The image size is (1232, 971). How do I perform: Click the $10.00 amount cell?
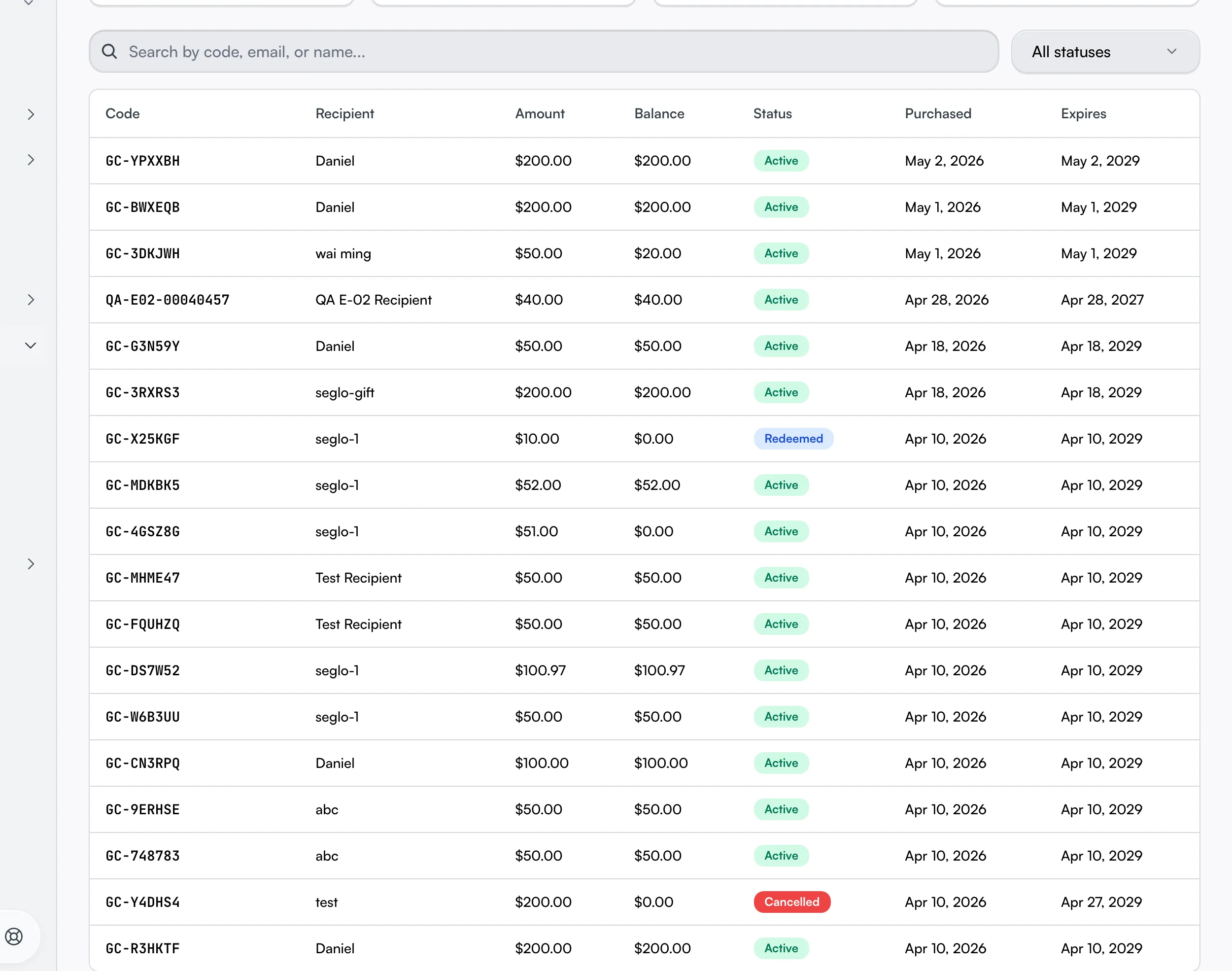(x=537, y=439)
